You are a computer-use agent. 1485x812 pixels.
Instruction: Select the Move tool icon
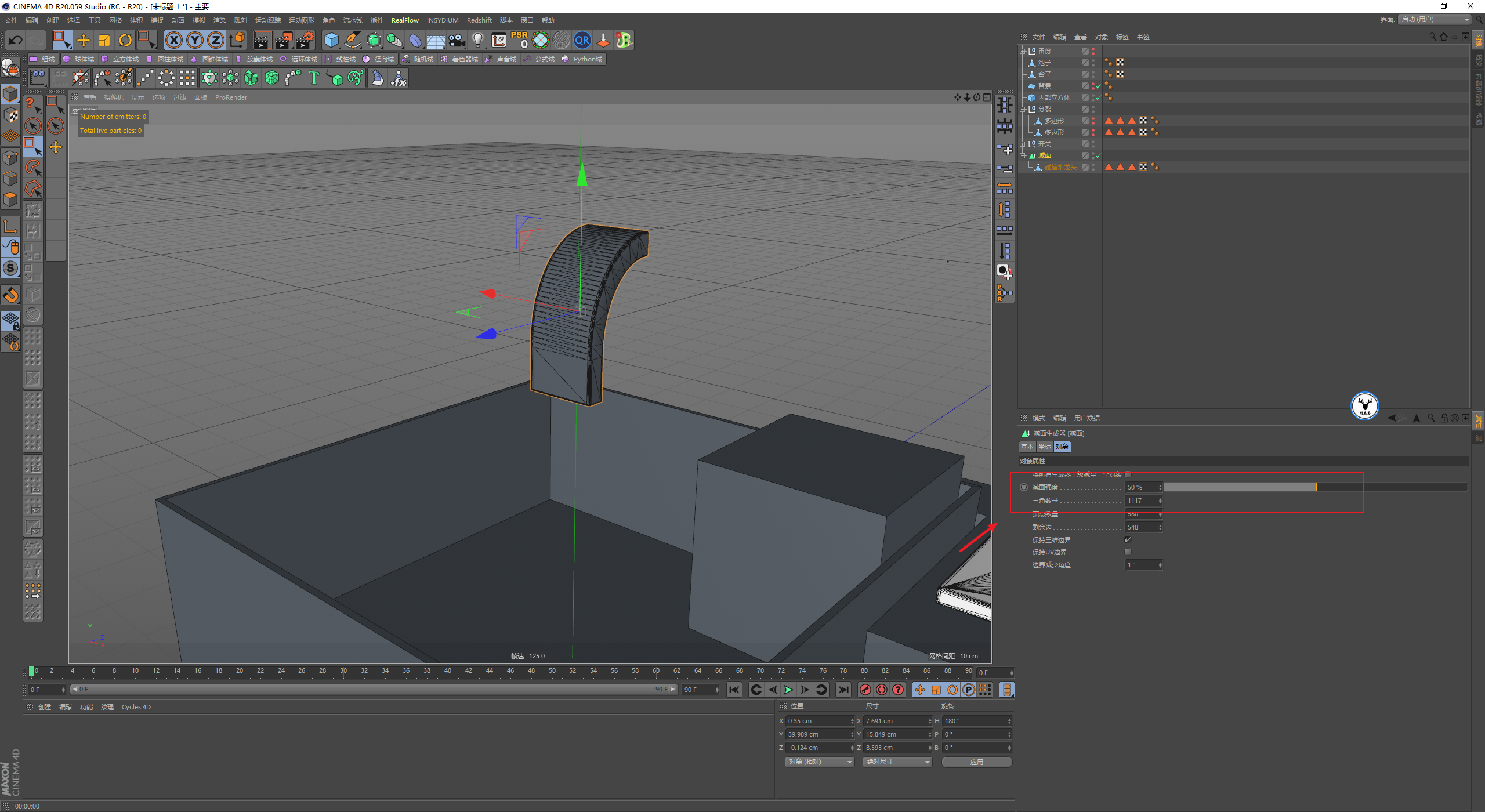pyautogui.click(x=84, y=40)
